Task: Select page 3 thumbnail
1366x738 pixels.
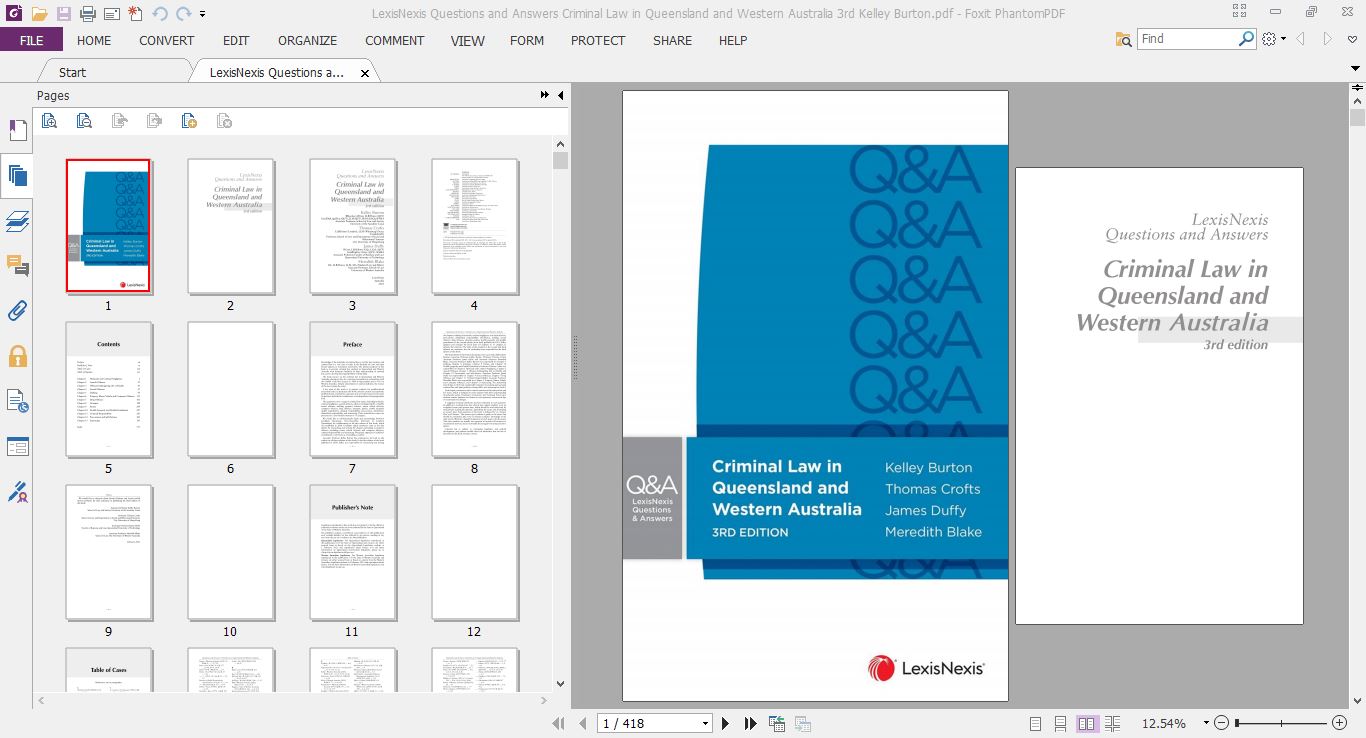Action: click(x=352, y=226)
